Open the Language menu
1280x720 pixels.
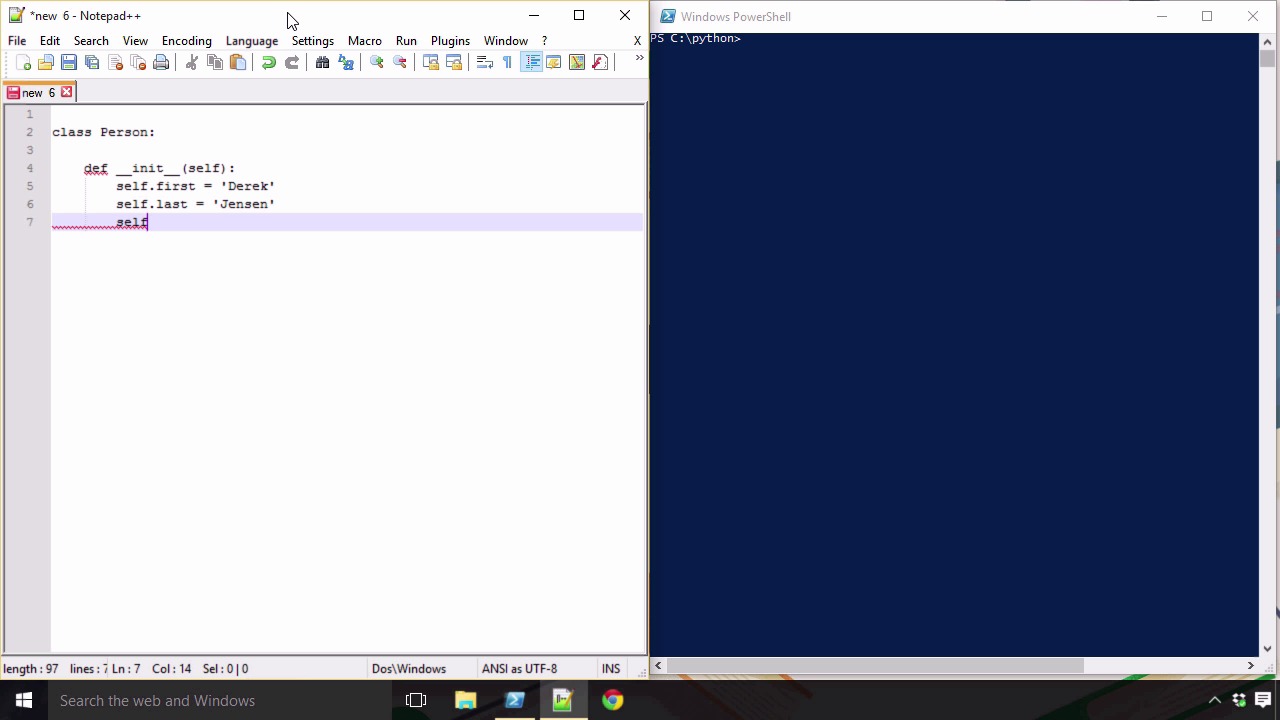pyautogui.click(x=252, y=41)
